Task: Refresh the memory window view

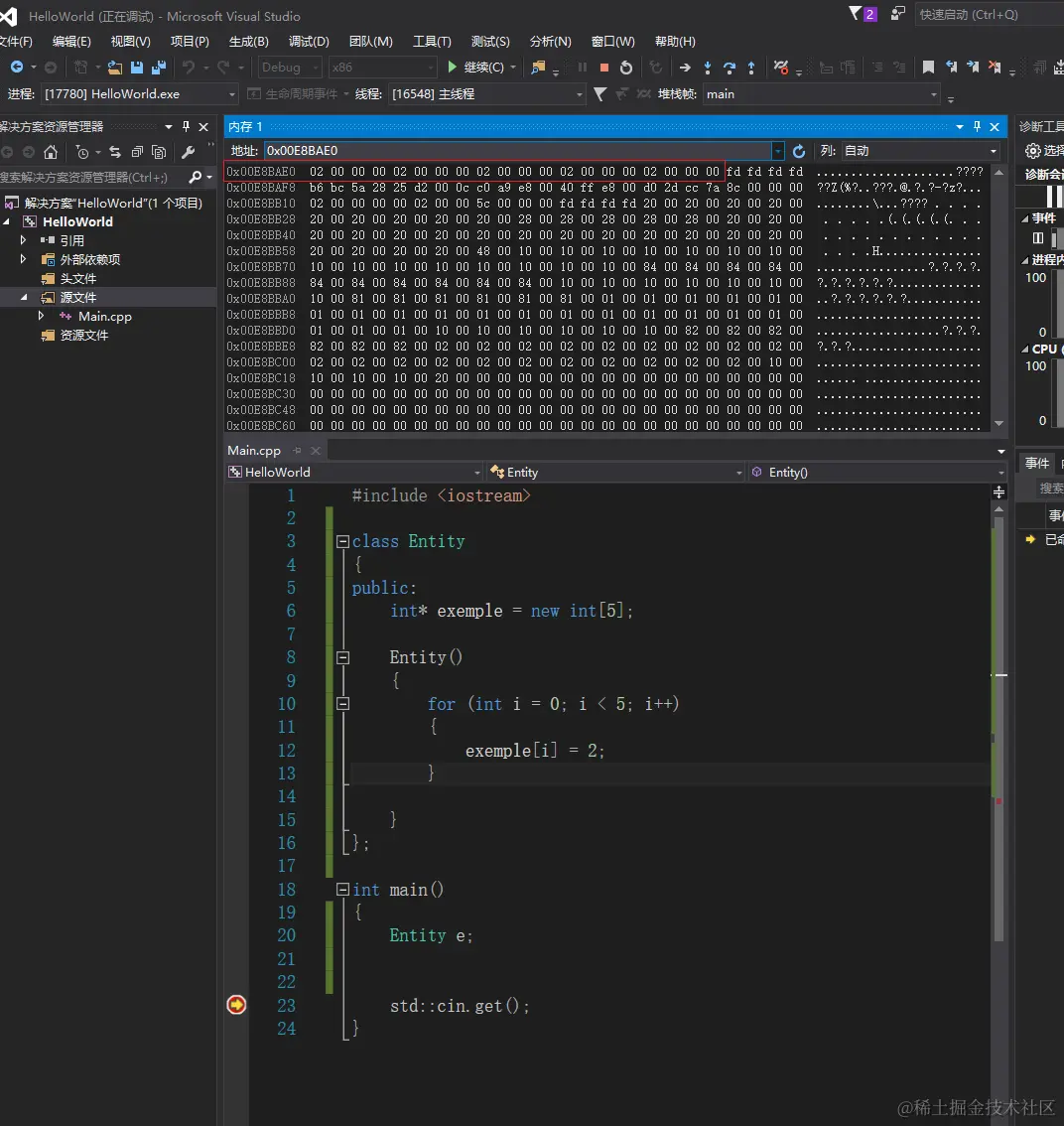Action: pyautogui.click(x=799, y=151)
